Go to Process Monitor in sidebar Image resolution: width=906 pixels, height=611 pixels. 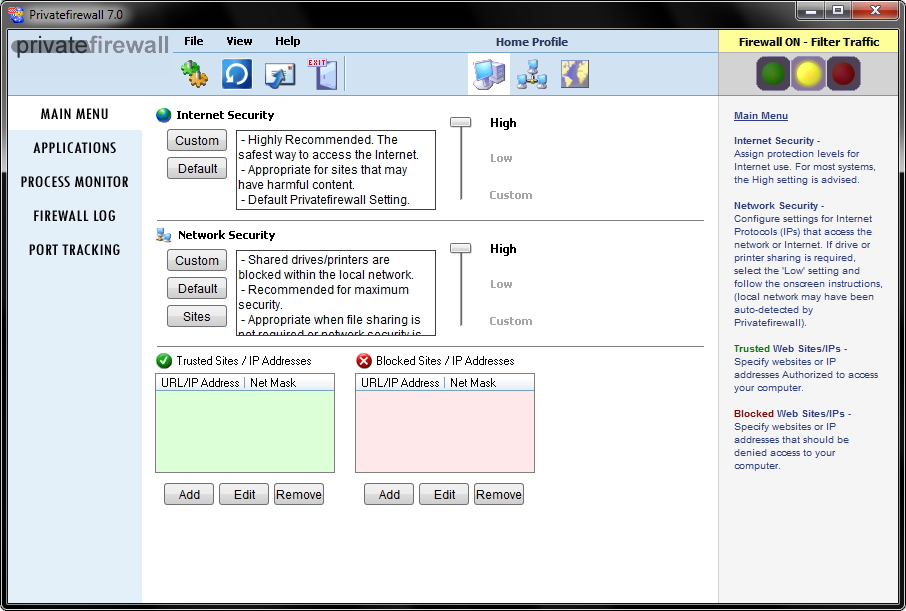pos(75,182)
